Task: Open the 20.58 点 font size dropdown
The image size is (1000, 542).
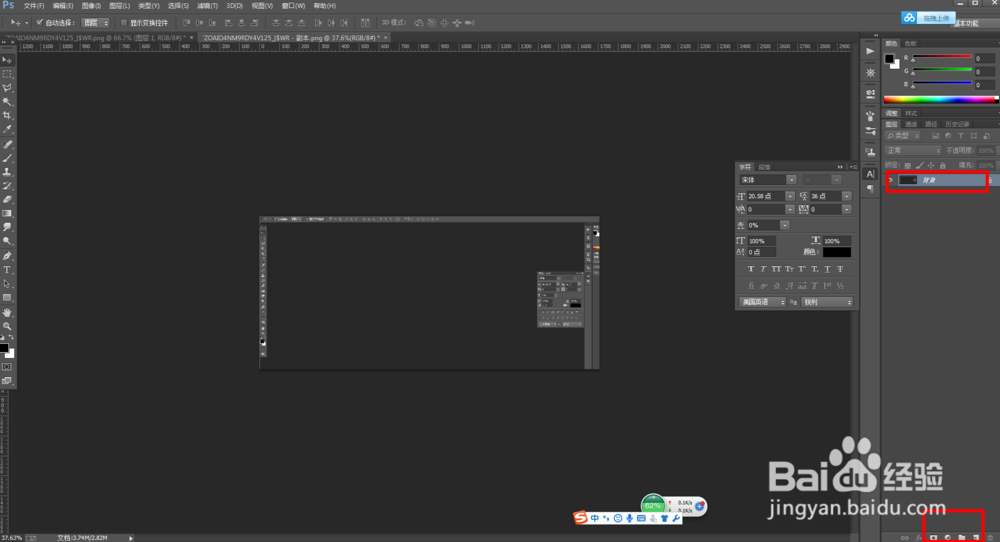Action: tap(790, 196)
